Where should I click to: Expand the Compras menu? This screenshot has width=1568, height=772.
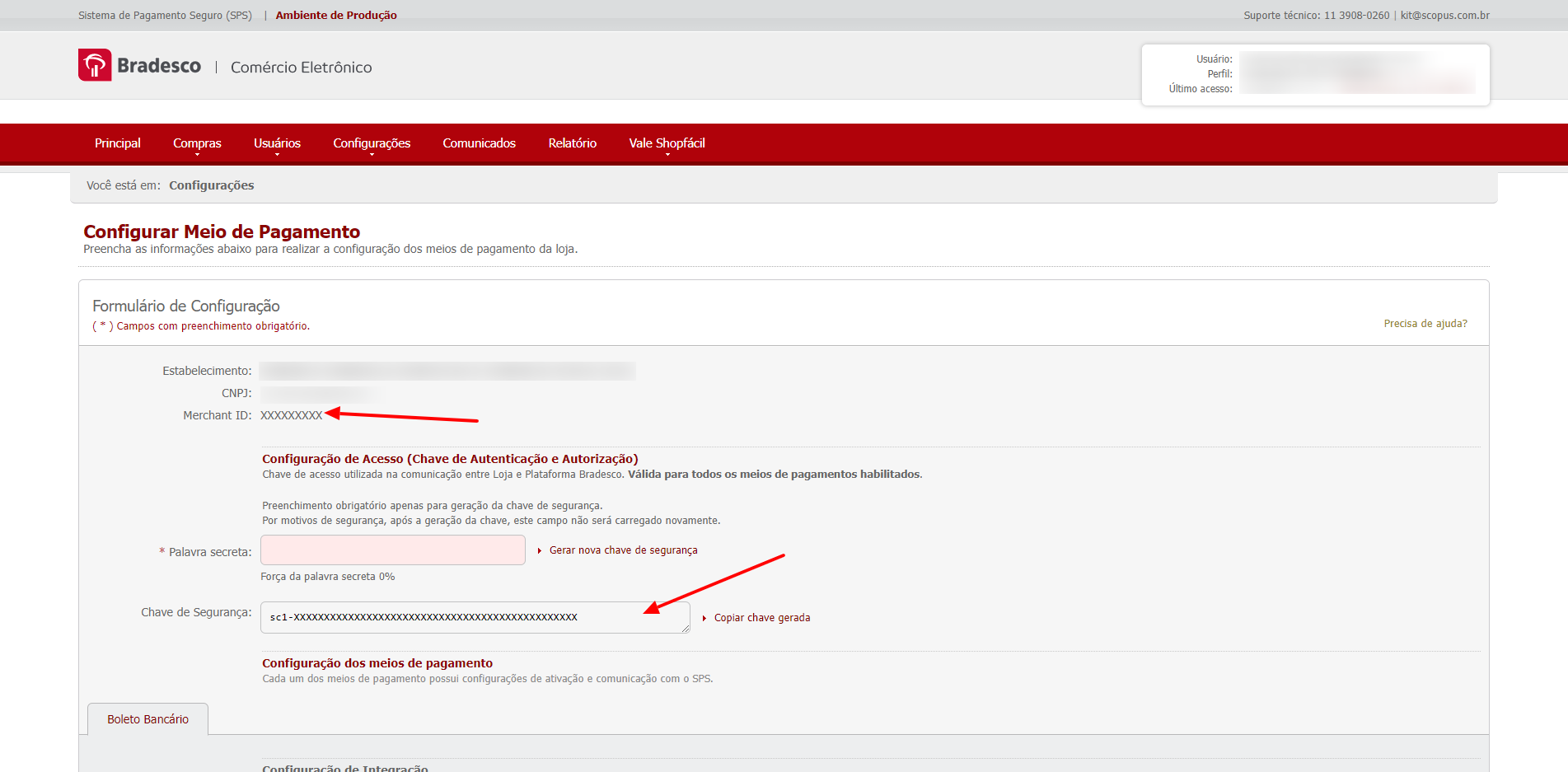pyautogui.click(x=197, y=143)
